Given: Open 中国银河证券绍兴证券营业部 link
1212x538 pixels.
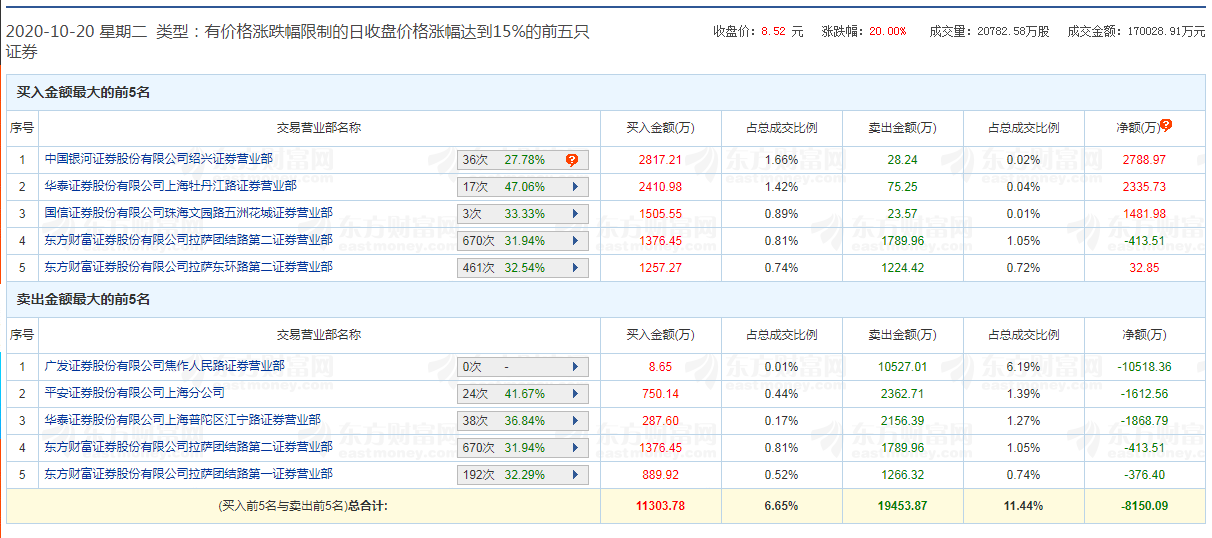Looking at the screenshot, I should click(x=158, y=159).
